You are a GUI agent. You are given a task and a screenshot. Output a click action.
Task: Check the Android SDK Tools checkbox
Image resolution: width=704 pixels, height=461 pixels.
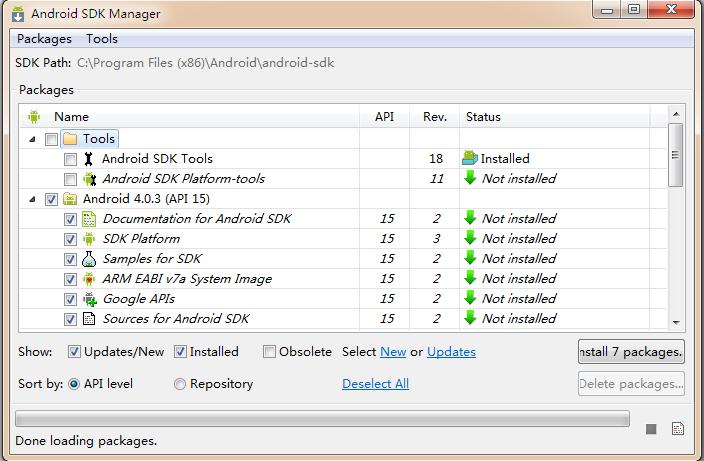[70, 159]
